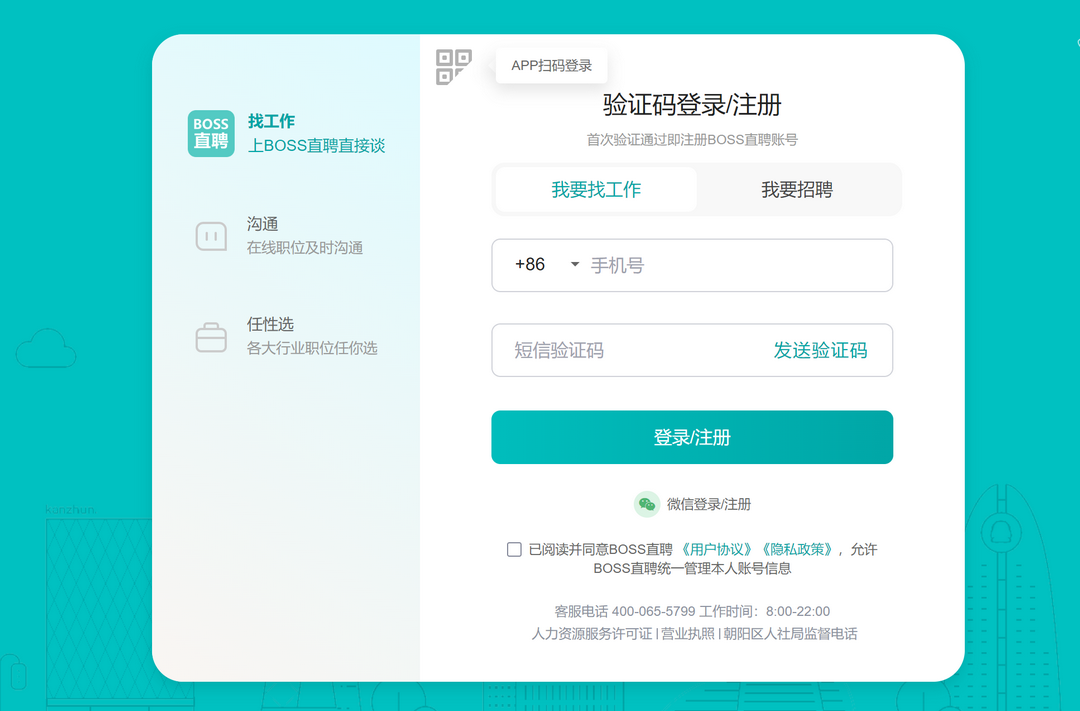This screenshot has width=1080, height=711.
Task: Open the 《用户协议》 link
Action: pyautogui.click(x=716, y=549)
